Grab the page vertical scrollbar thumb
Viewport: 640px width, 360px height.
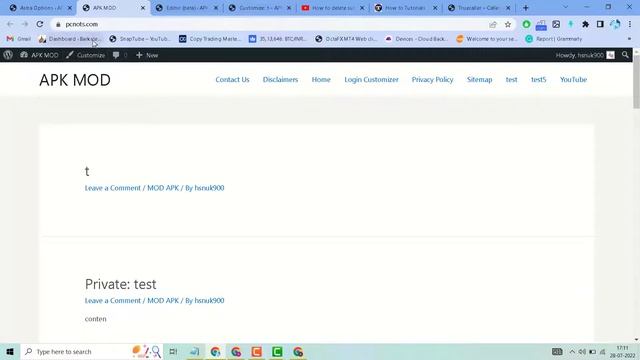(x=636, y=82)
